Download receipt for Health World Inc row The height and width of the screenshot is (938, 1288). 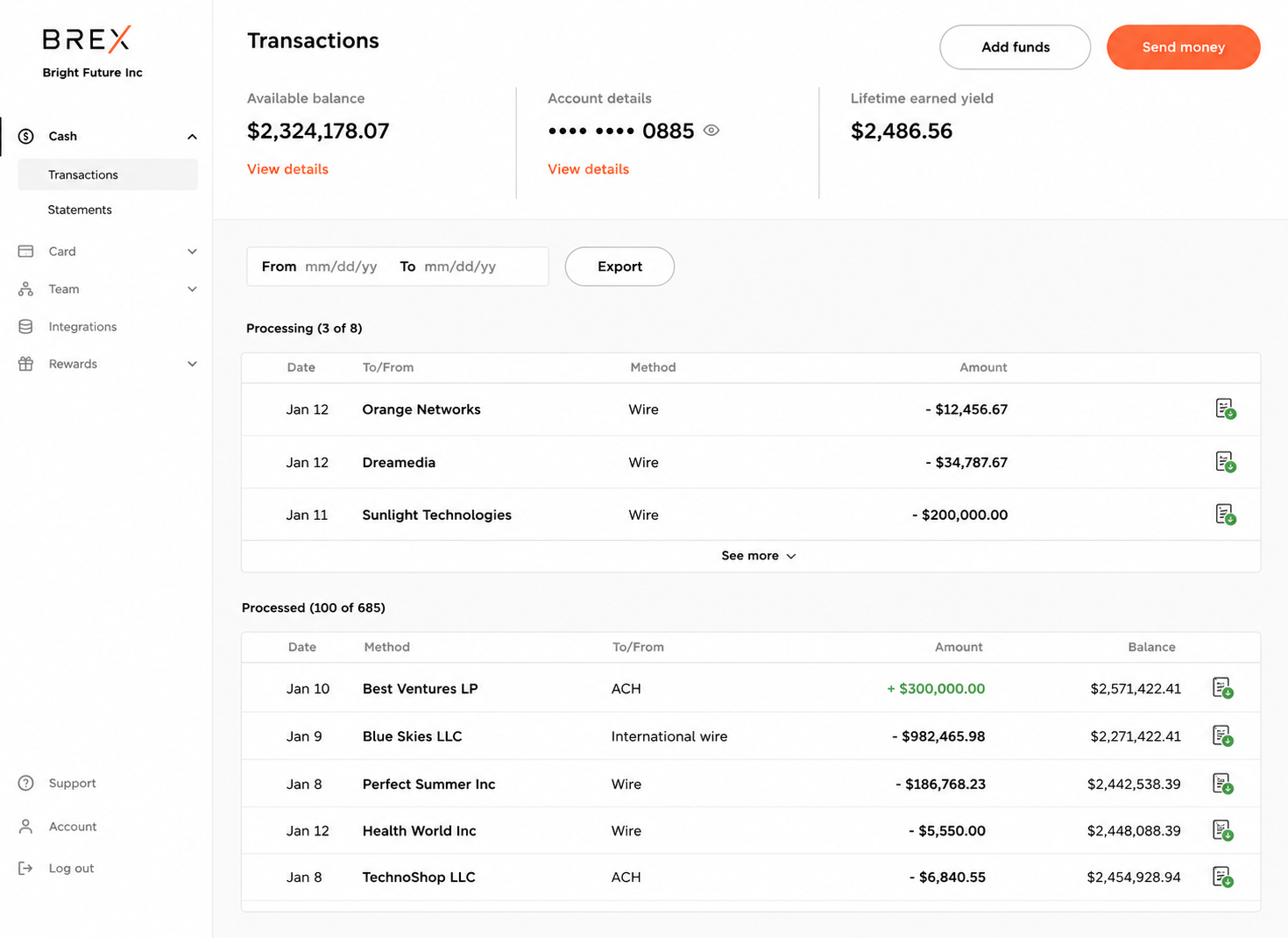click(x=1223, y=830)
